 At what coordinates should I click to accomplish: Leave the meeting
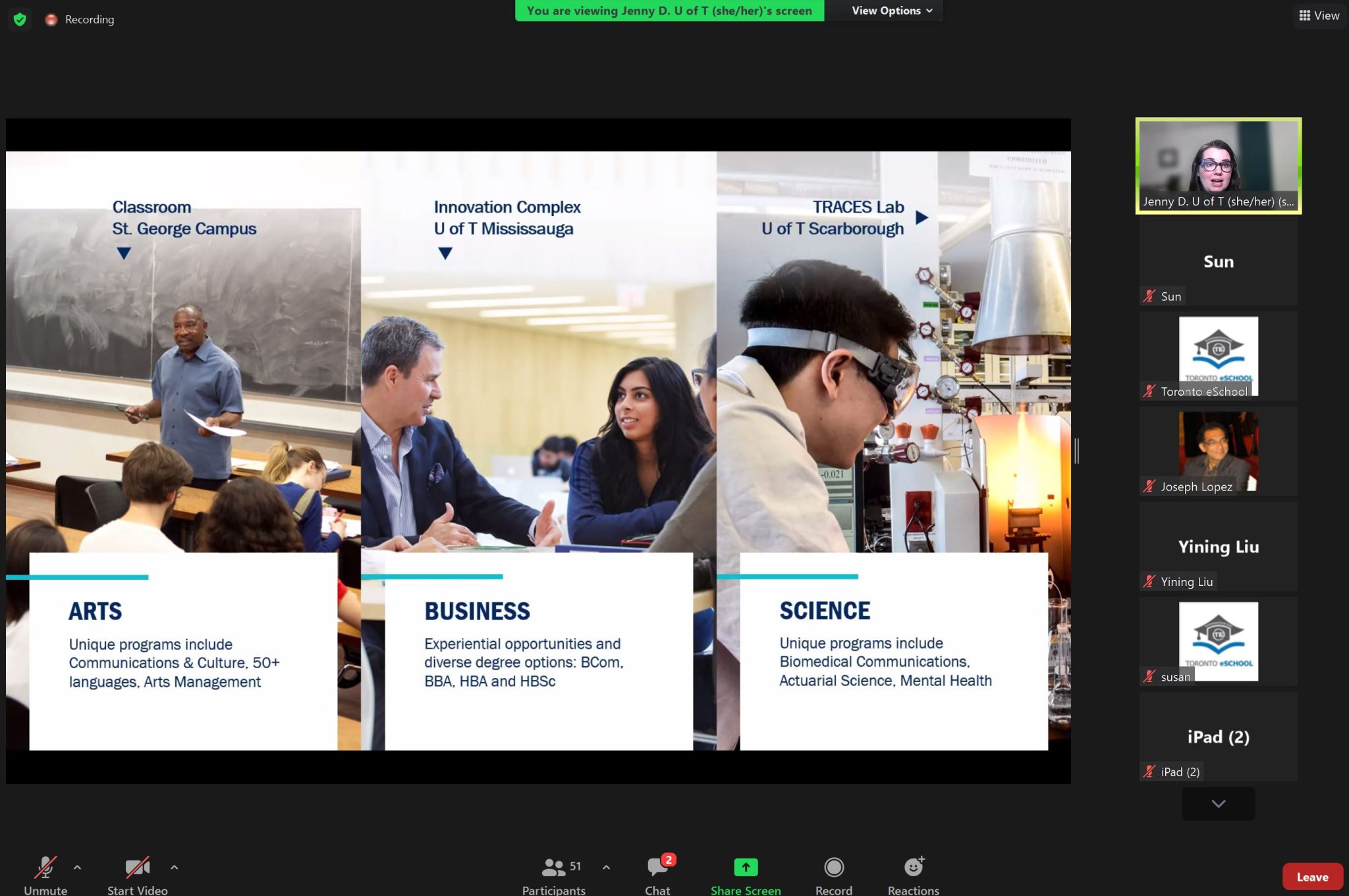click(1312, 877)
